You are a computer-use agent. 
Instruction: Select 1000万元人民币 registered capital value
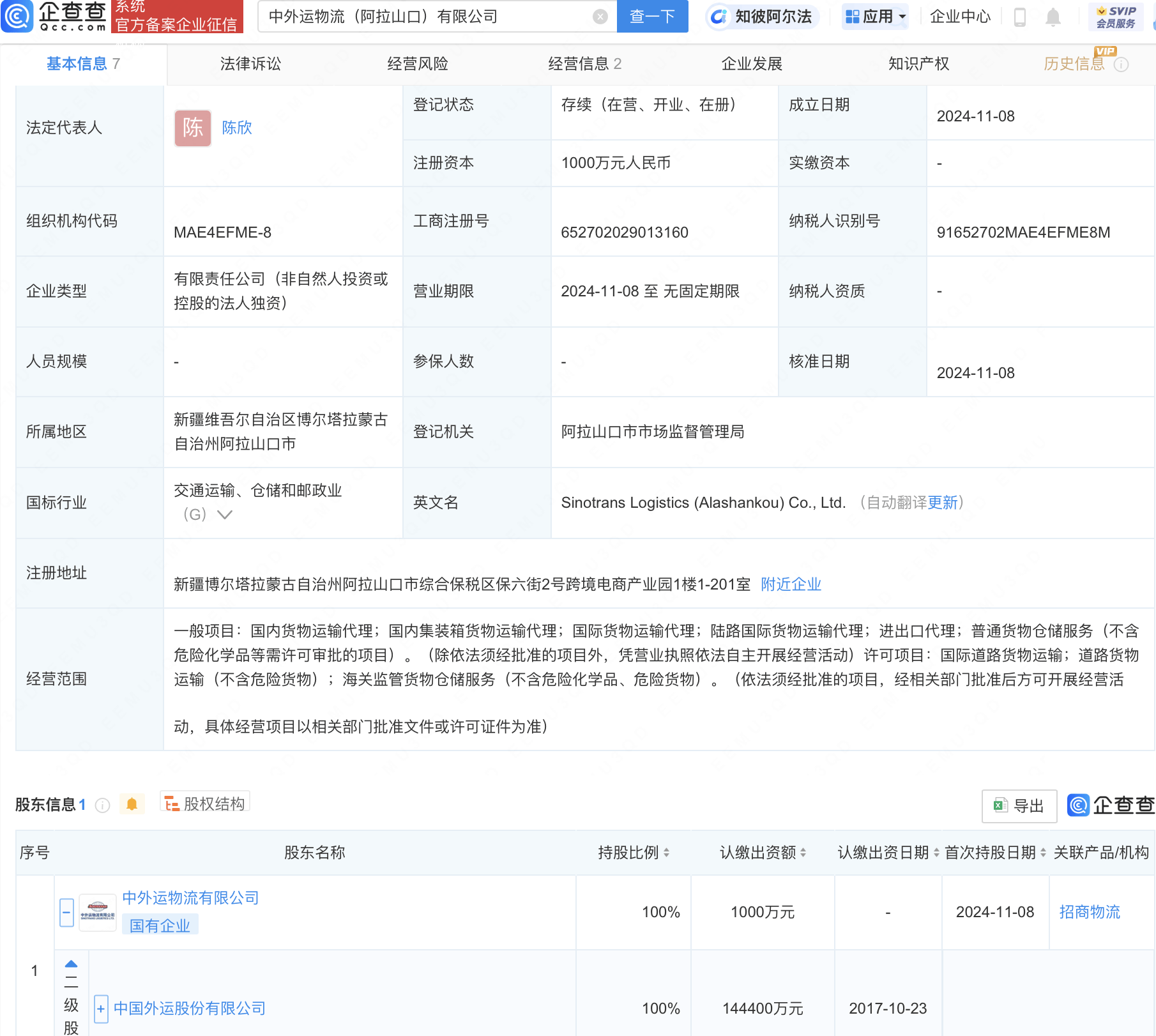[616, 163]
